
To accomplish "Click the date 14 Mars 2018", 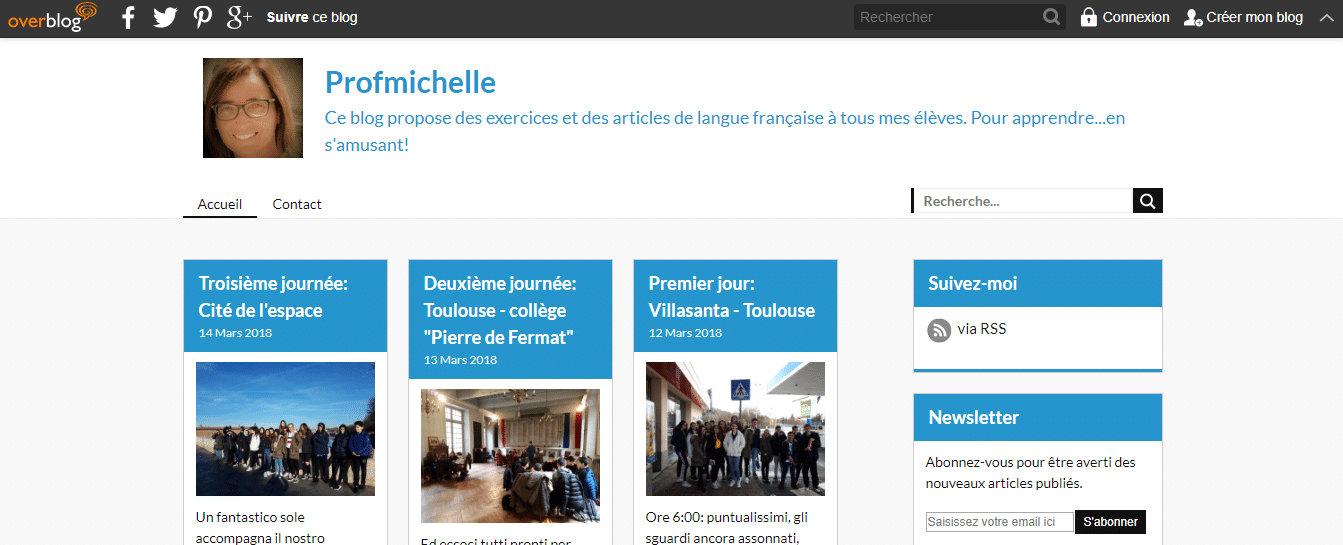I will (x=235, y=333).
